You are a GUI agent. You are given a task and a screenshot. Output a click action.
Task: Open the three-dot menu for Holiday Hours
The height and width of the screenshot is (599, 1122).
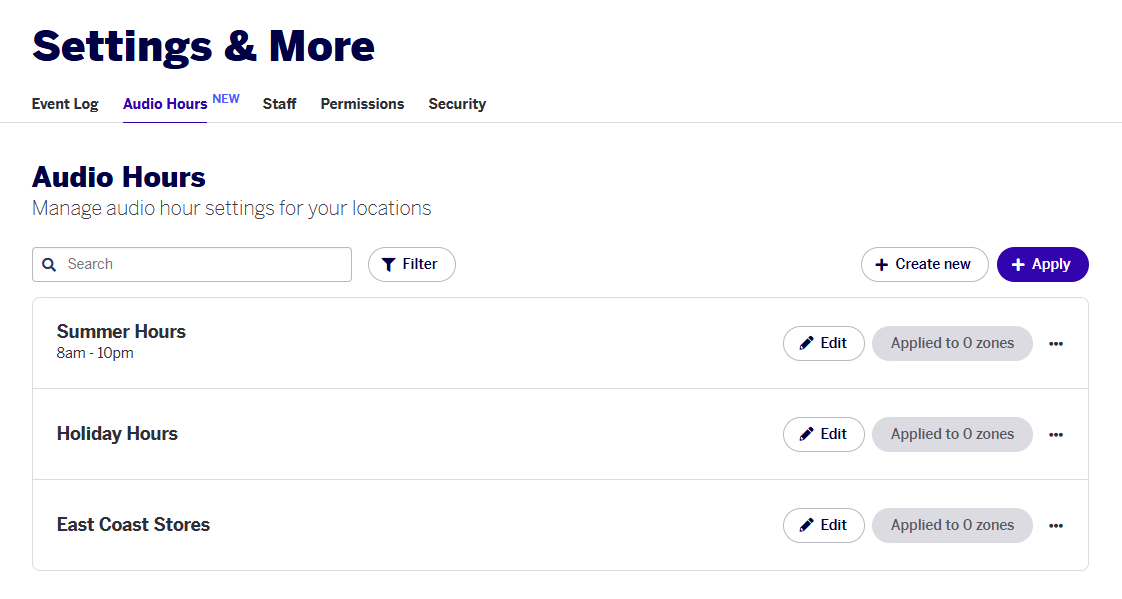(x=1055, y=434)
